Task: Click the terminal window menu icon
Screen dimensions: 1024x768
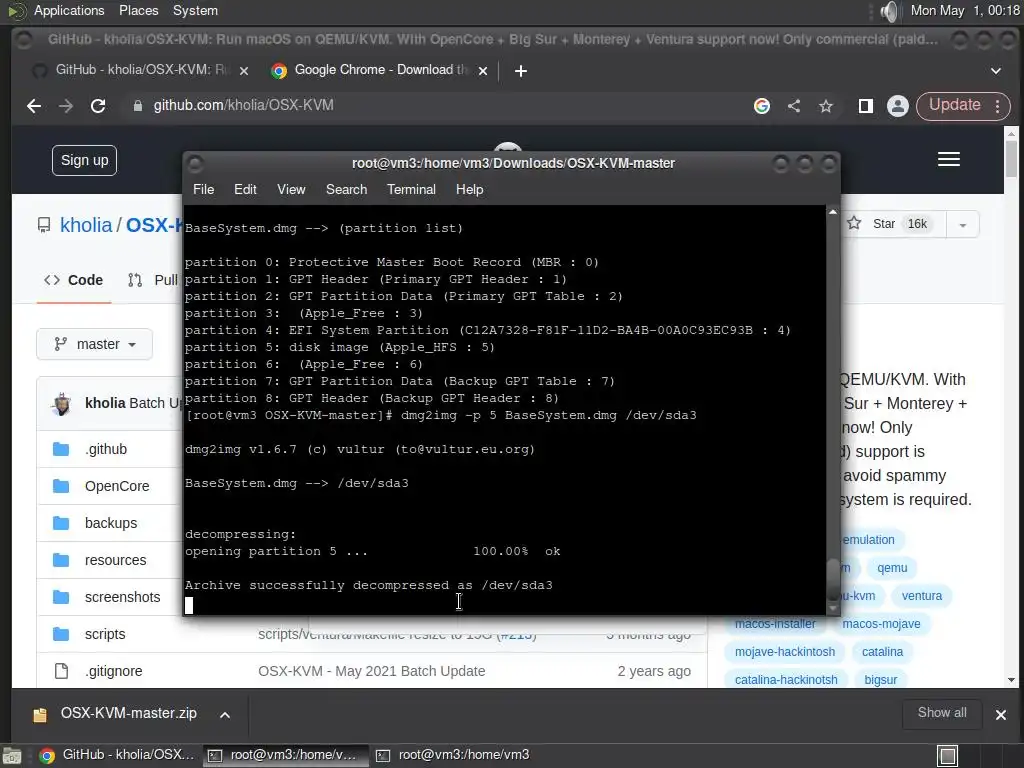Action: [x=195, y=163]
